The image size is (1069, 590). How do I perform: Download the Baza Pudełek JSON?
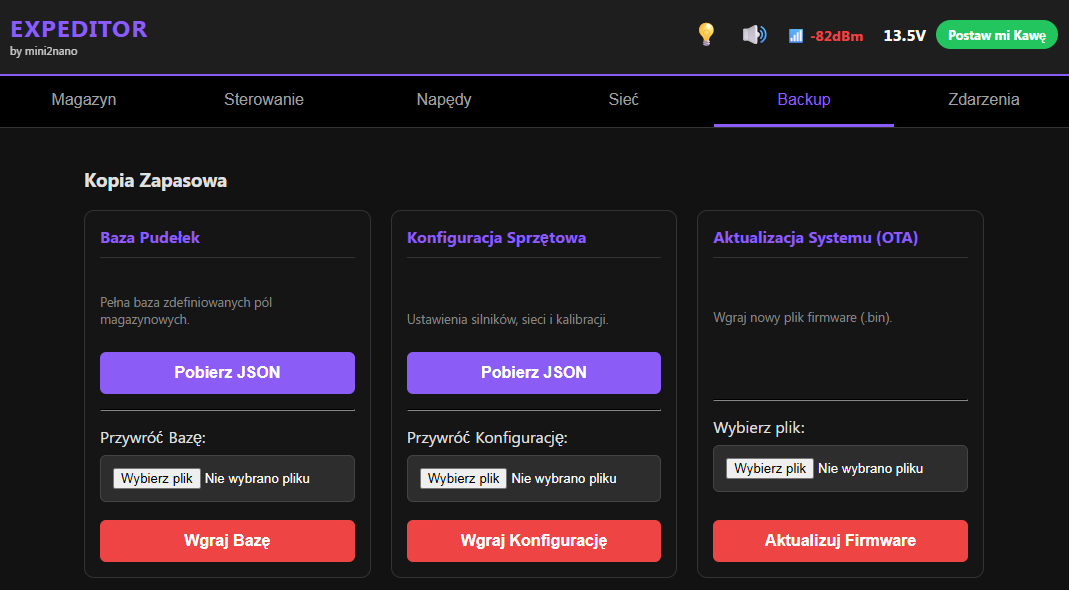(227, 373)
